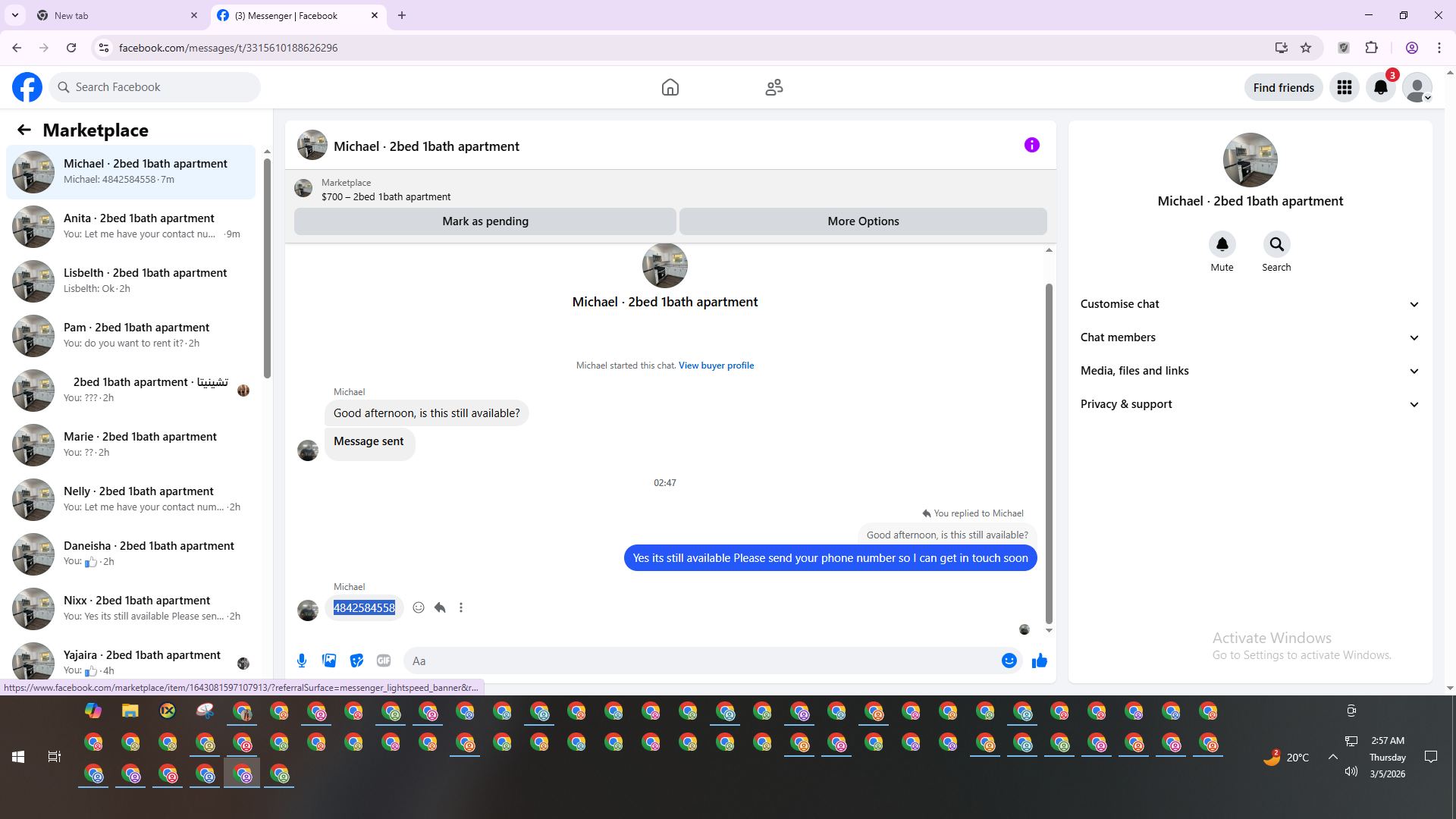Viewport: 1456px width, 819px height.
Task: Open Task View on the taskbar
Action: coord(55,757)
